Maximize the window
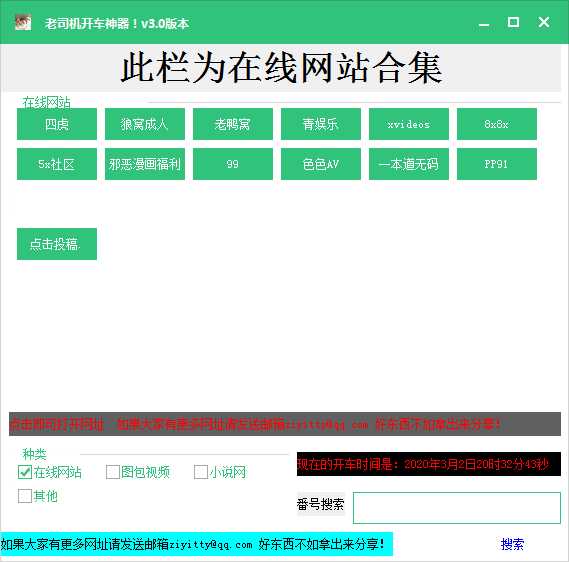The height and width of the screenshot is (562, 569). point(513,22)
